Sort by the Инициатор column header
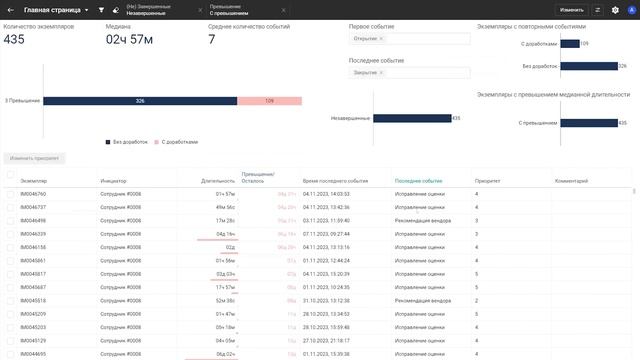 pos(113,181)
